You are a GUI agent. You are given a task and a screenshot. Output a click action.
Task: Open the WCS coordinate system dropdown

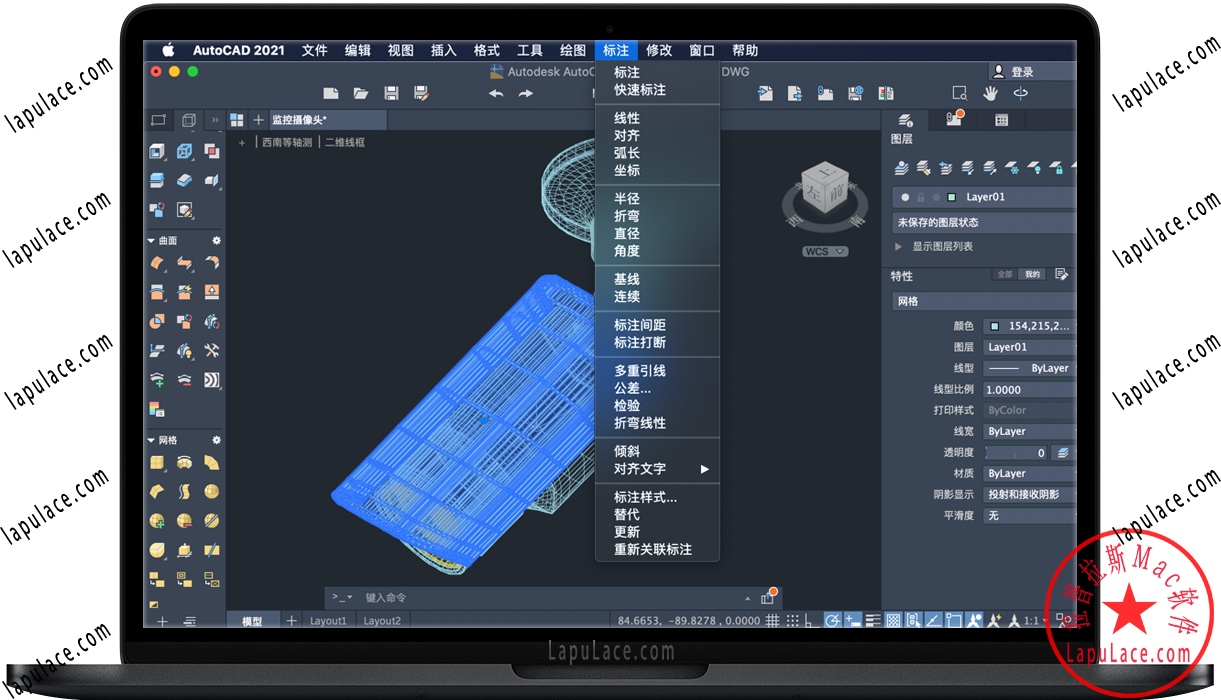point(825,251)
